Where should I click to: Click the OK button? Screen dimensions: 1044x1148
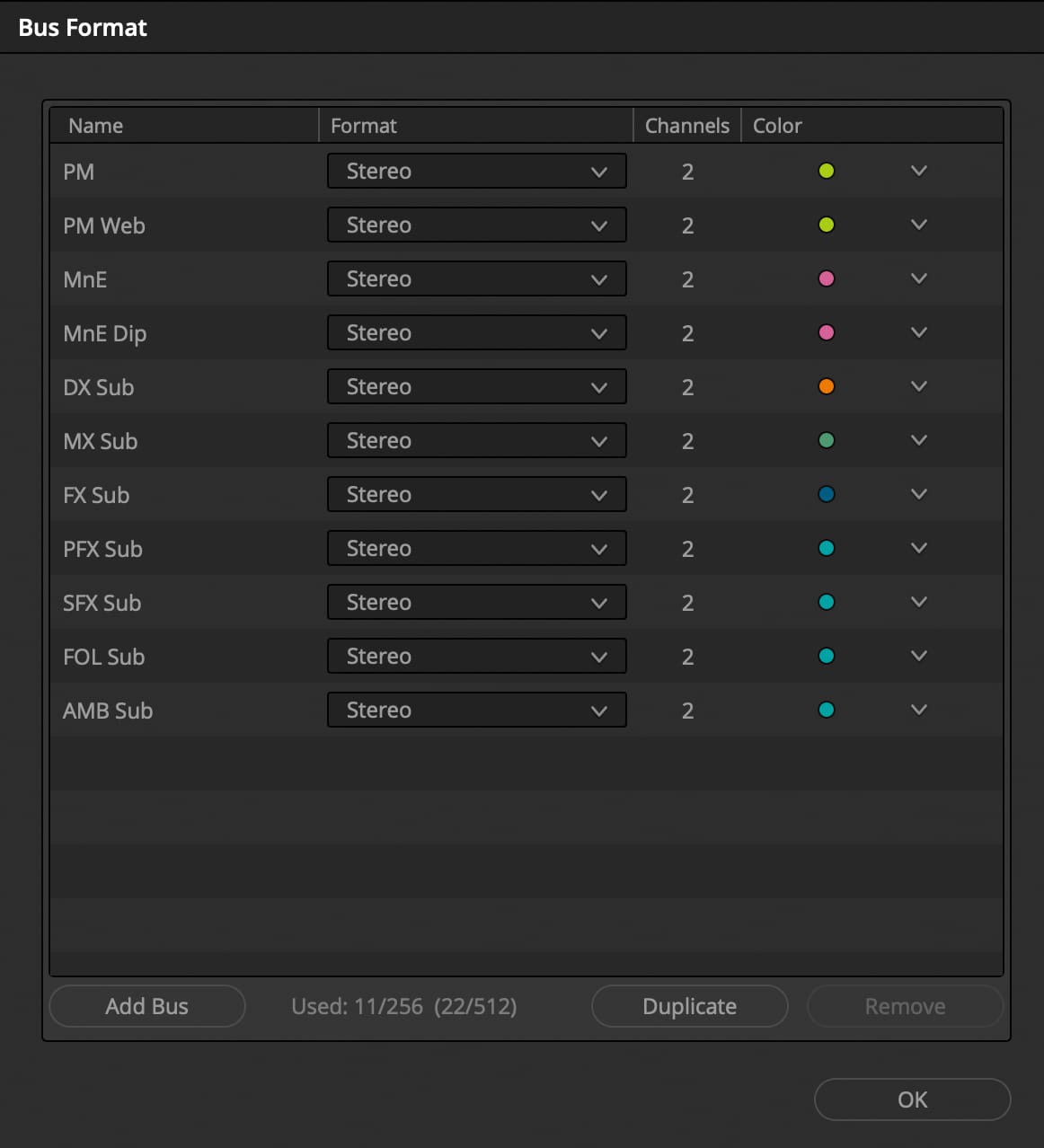[912, 1099]
